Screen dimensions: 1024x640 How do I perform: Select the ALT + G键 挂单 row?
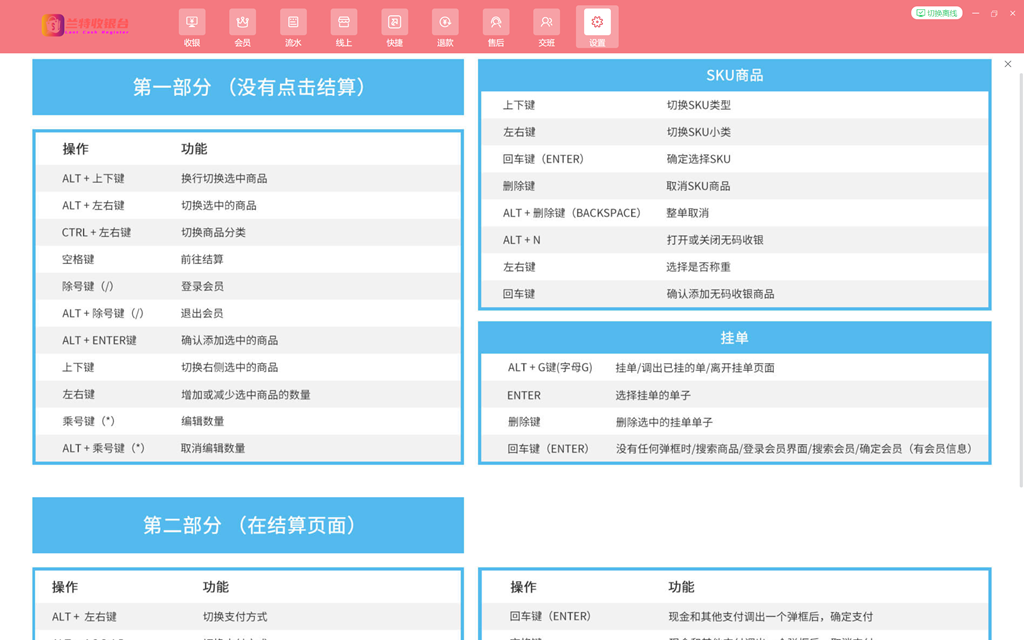[734, 368]
